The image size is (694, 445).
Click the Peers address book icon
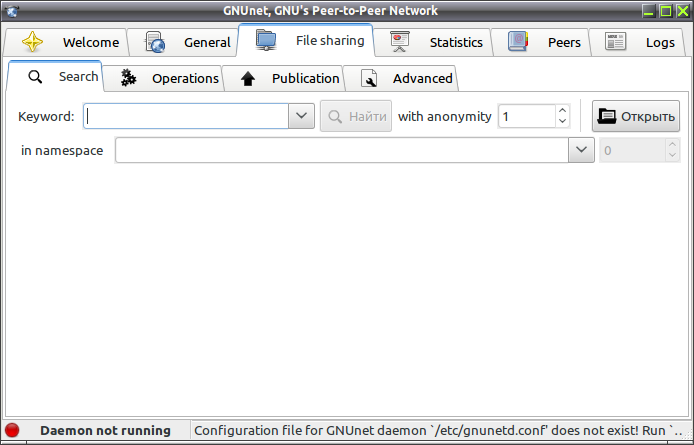pos(518,42)
